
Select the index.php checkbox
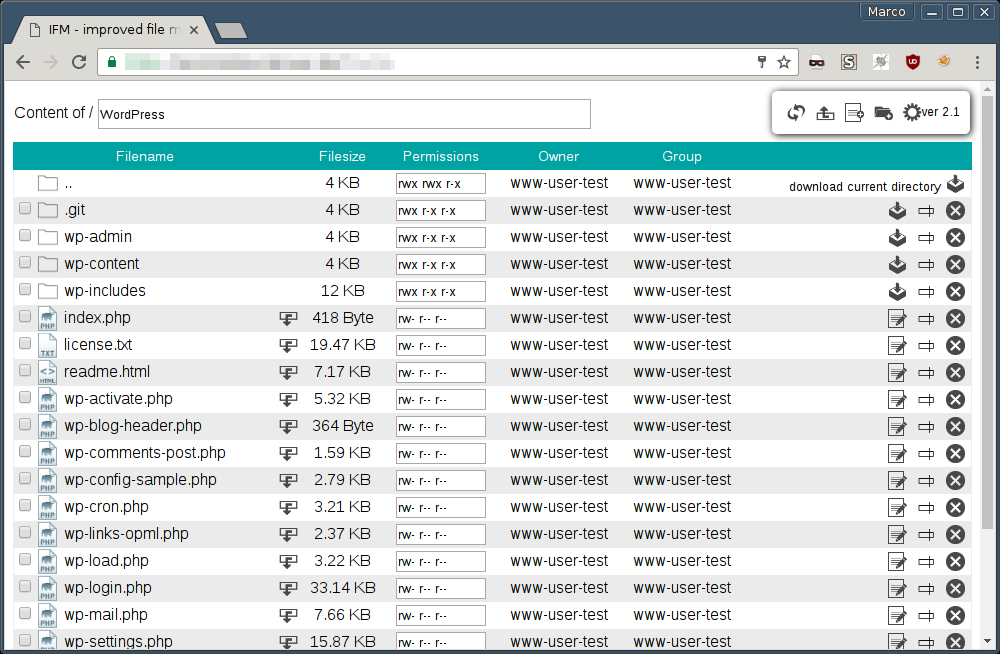point(25,316)
